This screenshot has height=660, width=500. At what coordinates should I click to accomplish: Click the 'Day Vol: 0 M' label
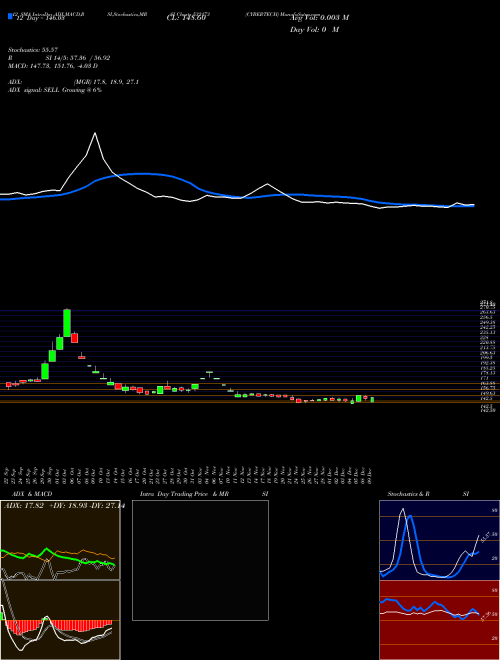pyautogui.click(x=314, y=30)
